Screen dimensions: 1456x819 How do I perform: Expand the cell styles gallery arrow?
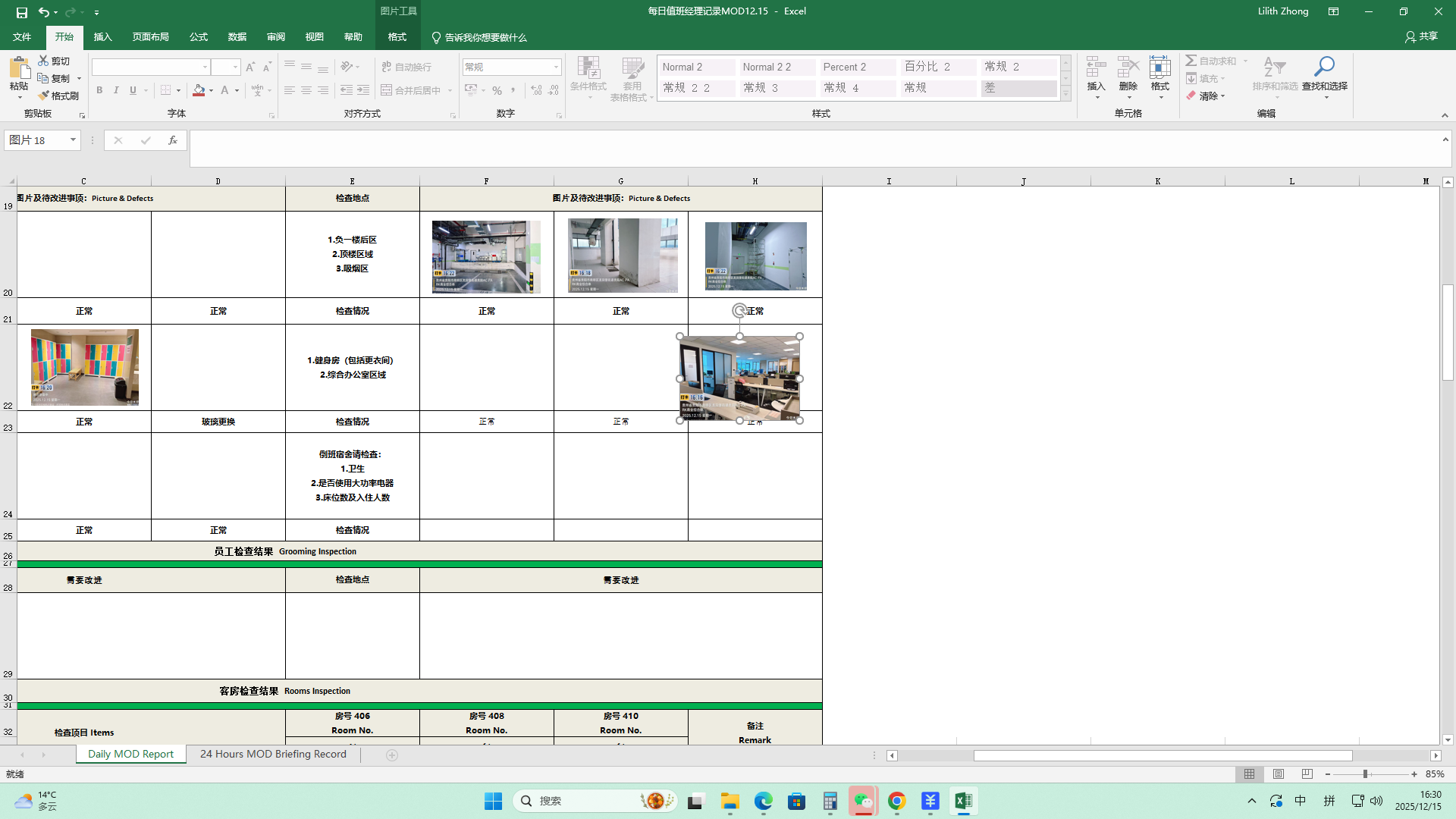[x=1065, y=94]
